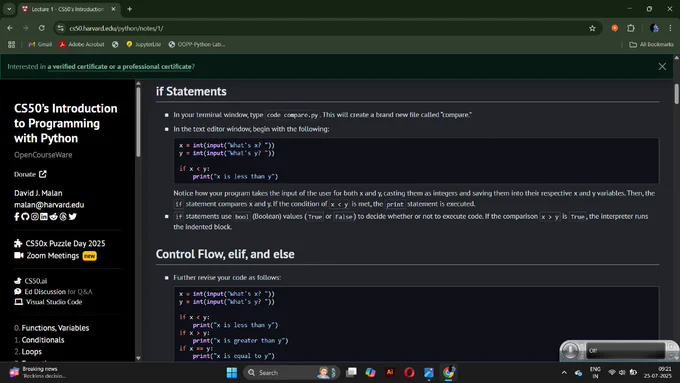680x383 pixels.
Task: Click the laptop icon for Visual Studio Code
Action: [x=19, y=302]
